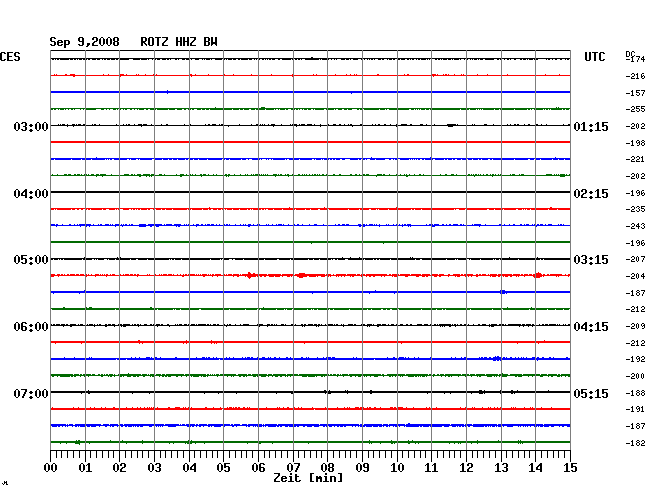Screen dimensions: 650x494
Task: Click the 11 minute axis tick label
Action: 431,468
